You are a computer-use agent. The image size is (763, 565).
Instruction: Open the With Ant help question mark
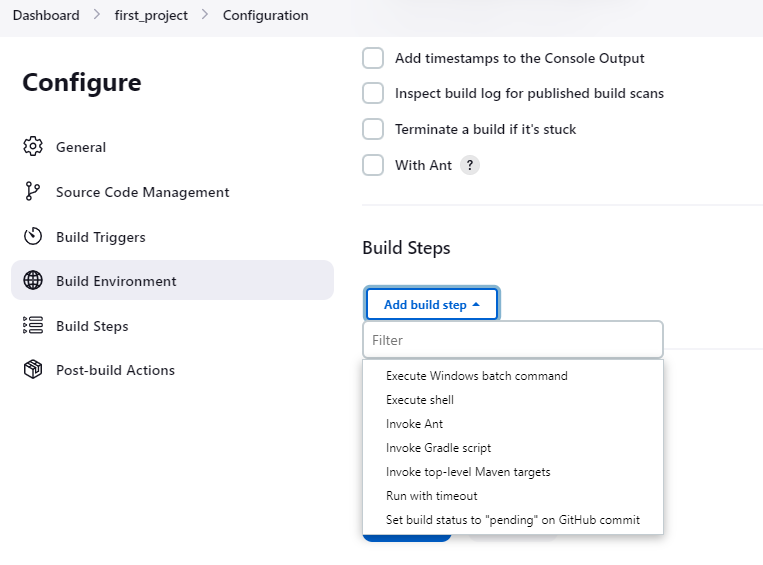[470, 165]
